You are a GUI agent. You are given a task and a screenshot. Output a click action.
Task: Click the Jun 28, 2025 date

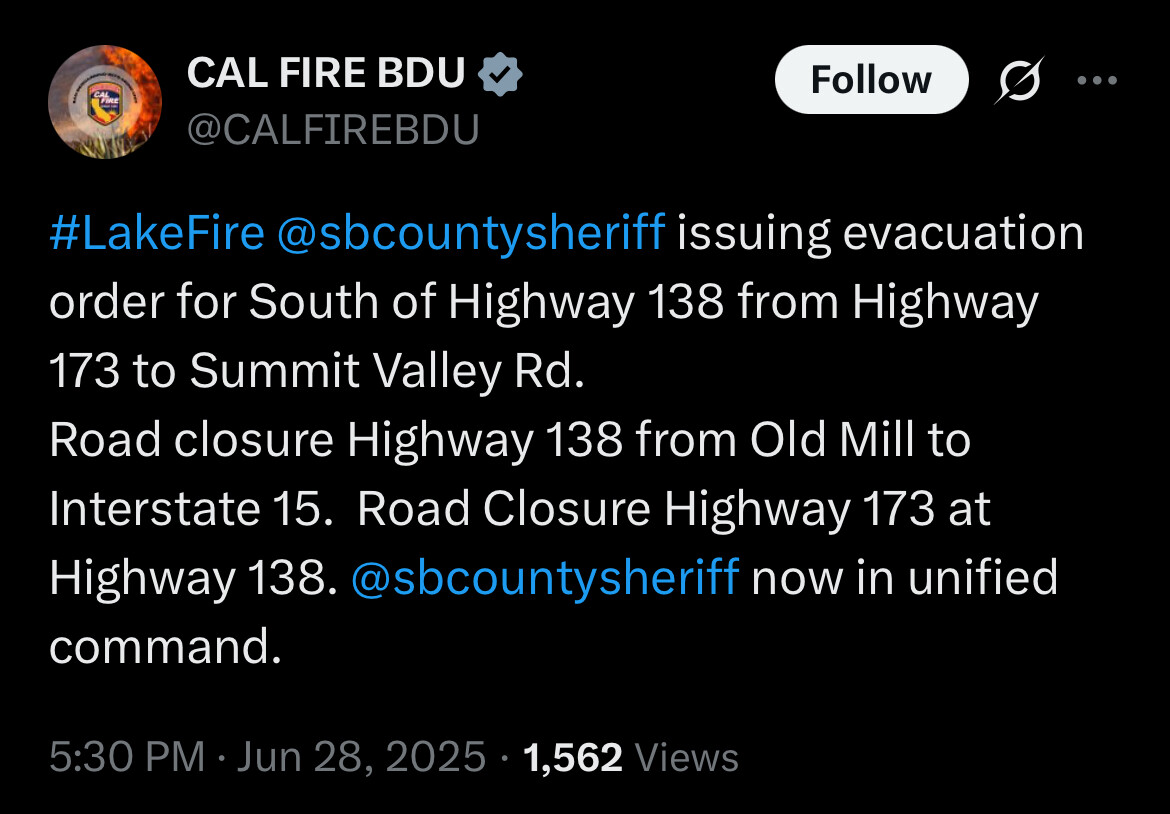[362, 757]
